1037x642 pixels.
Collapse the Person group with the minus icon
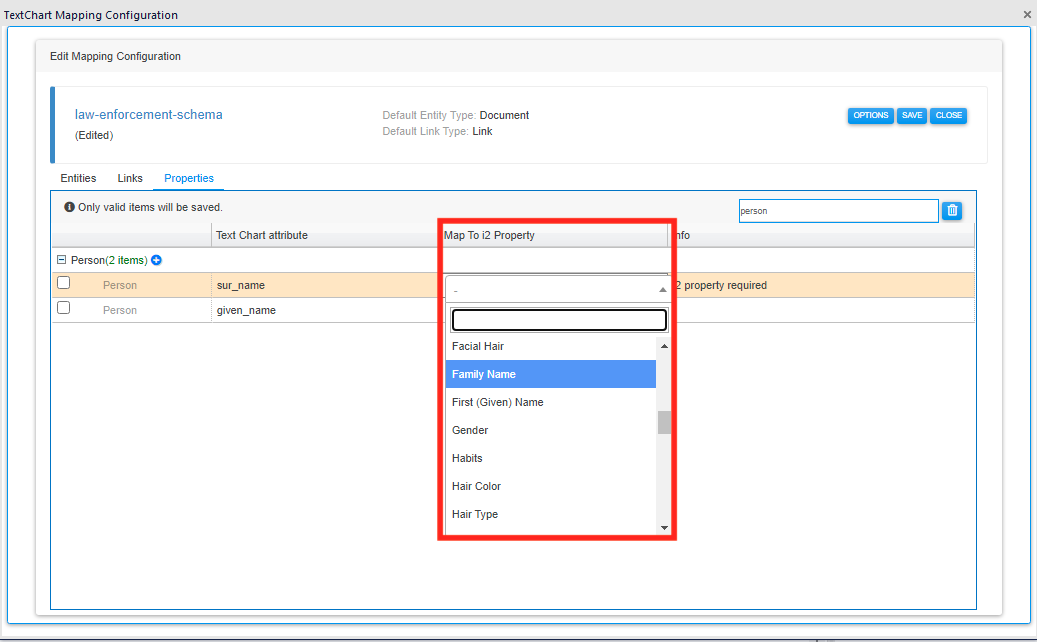[x=62, y=260]
